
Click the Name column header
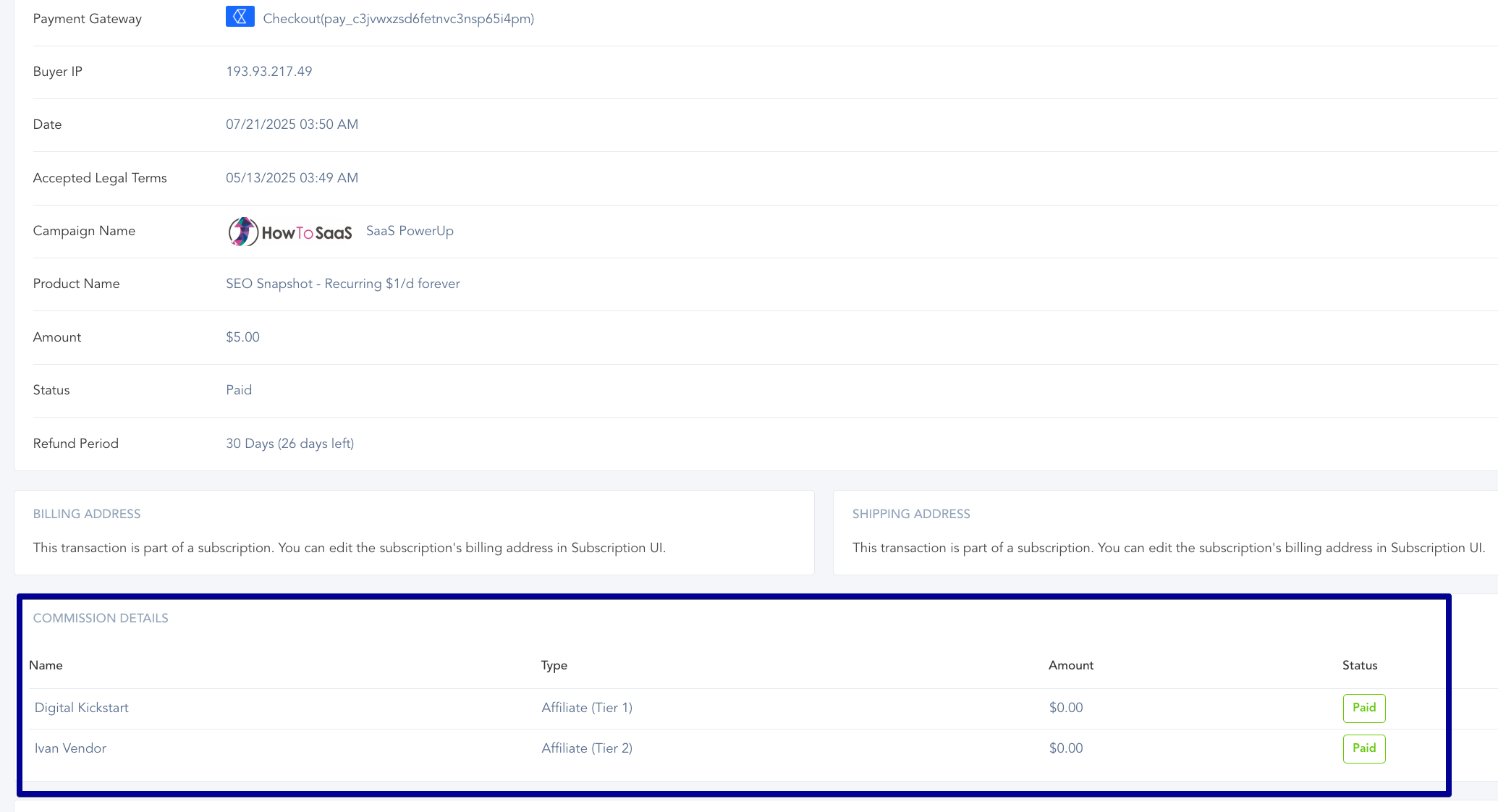tap(46, 665)
